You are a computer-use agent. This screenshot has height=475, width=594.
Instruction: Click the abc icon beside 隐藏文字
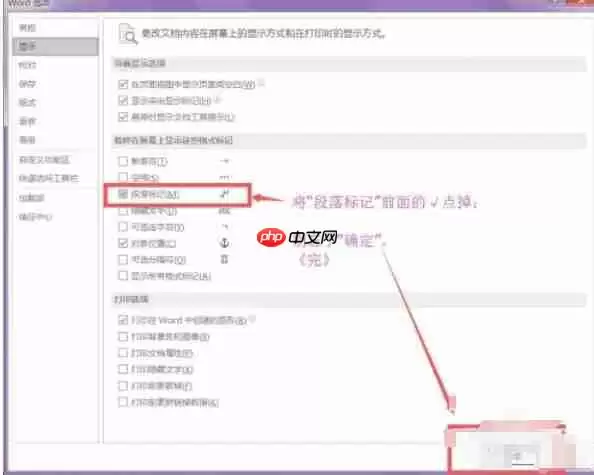pyautogui.click(x=225, y=211)
